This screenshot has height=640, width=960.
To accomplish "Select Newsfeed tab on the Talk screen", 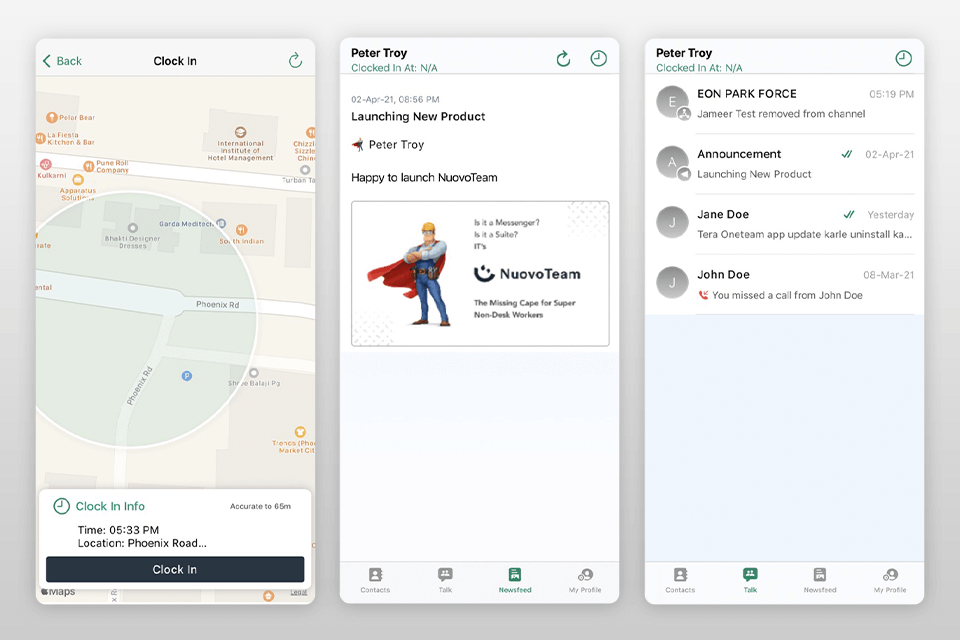I will (819, 579).
